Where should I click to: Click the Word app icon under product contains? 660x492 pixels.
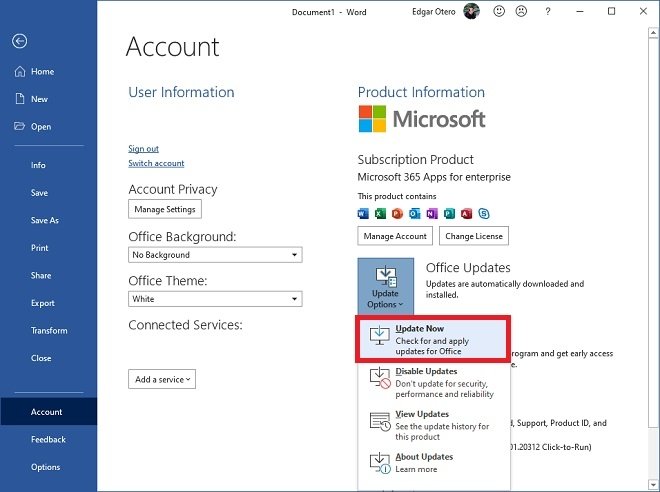coord(363,214)
